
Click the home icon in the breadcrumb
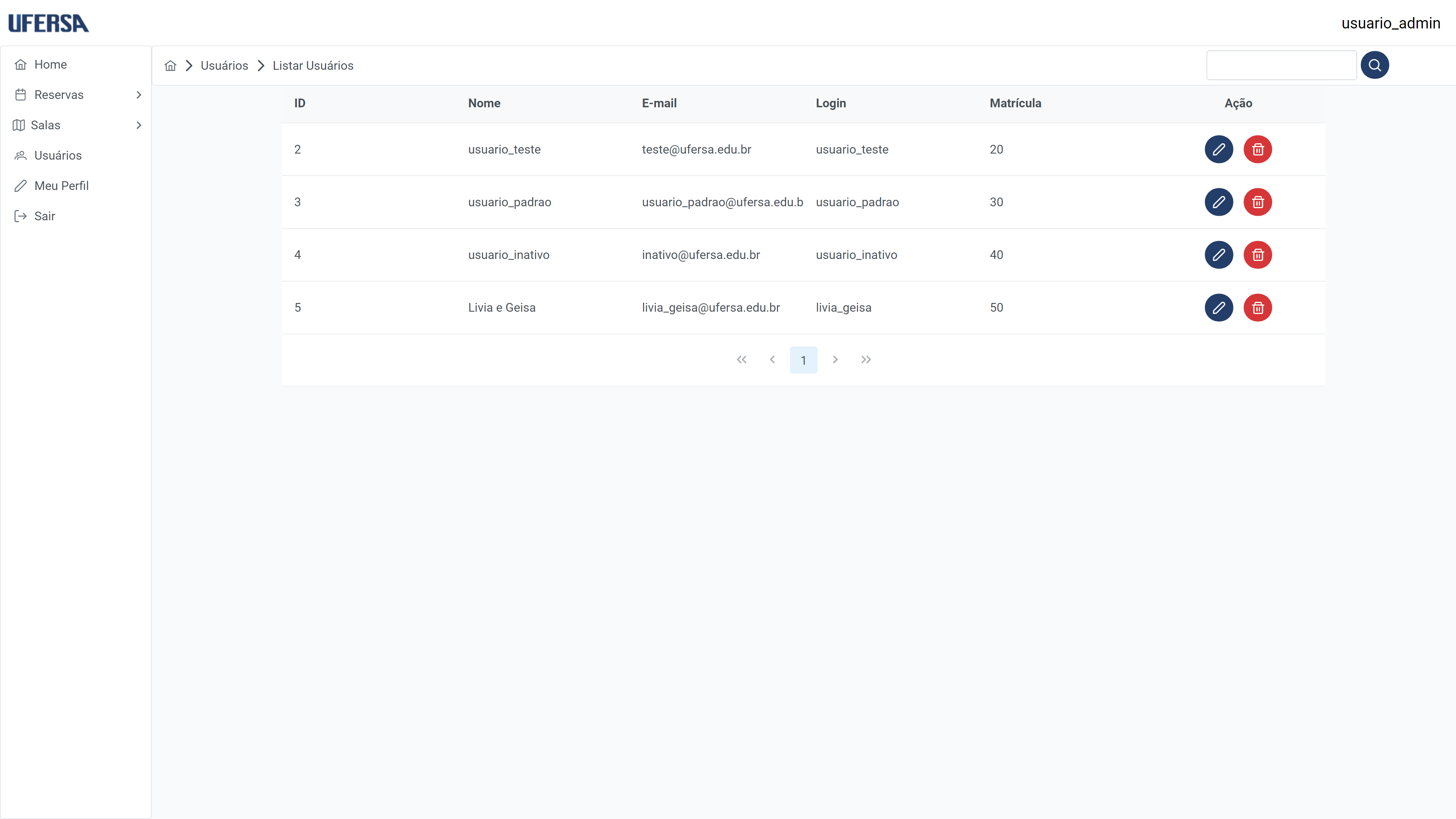170,66
